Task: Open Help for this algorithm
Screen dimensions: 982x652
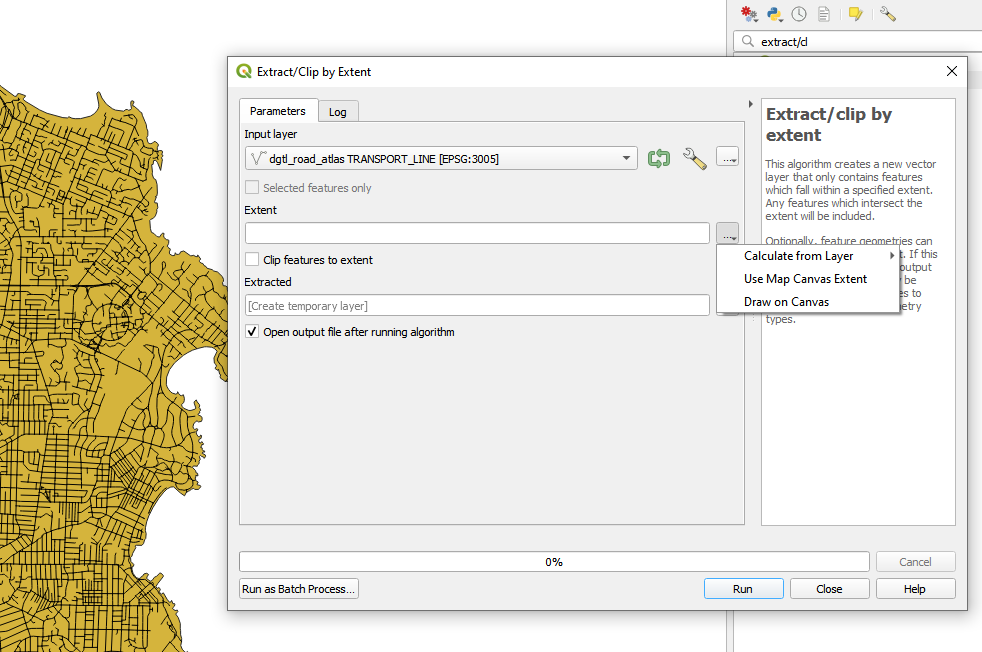Action: pyautogui.click(x=915, y=589)
